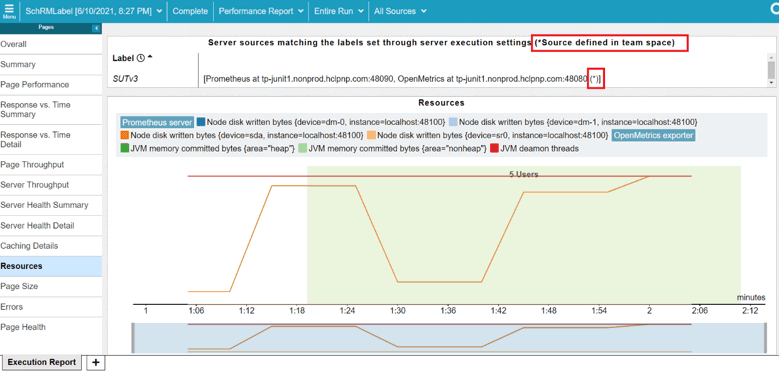Select the Resources page
This screenshot has width=780, height=371.
(51, 266)
